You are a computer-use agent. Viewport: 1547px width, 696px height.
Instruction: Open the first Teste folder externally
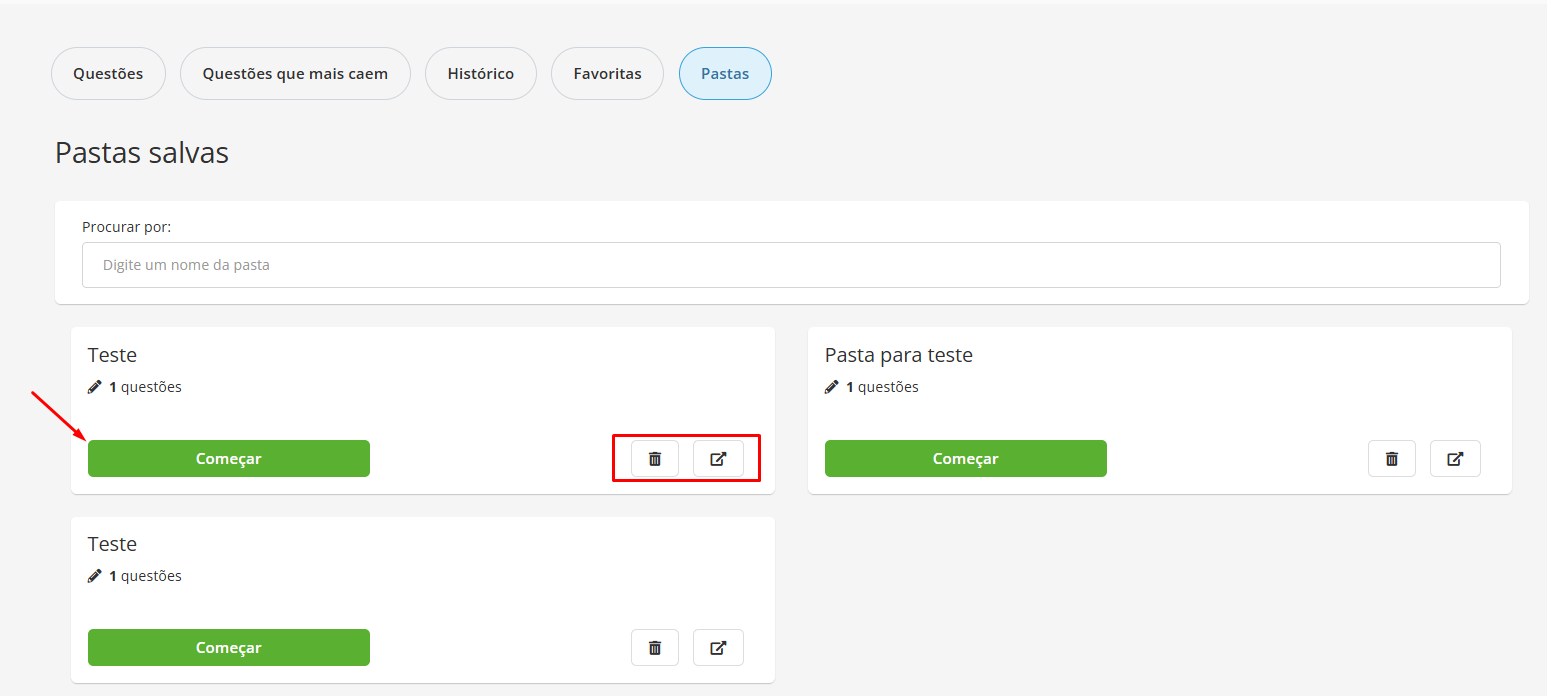click(x=718, y=459)
